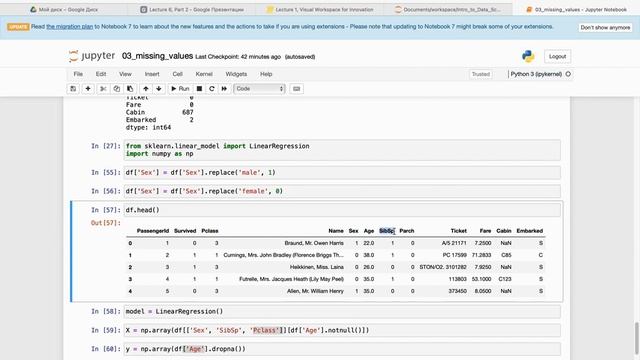This screenshot has width=640, height=360.
Task: Move selected cell down arrow
Action: [x=159, y=89]
